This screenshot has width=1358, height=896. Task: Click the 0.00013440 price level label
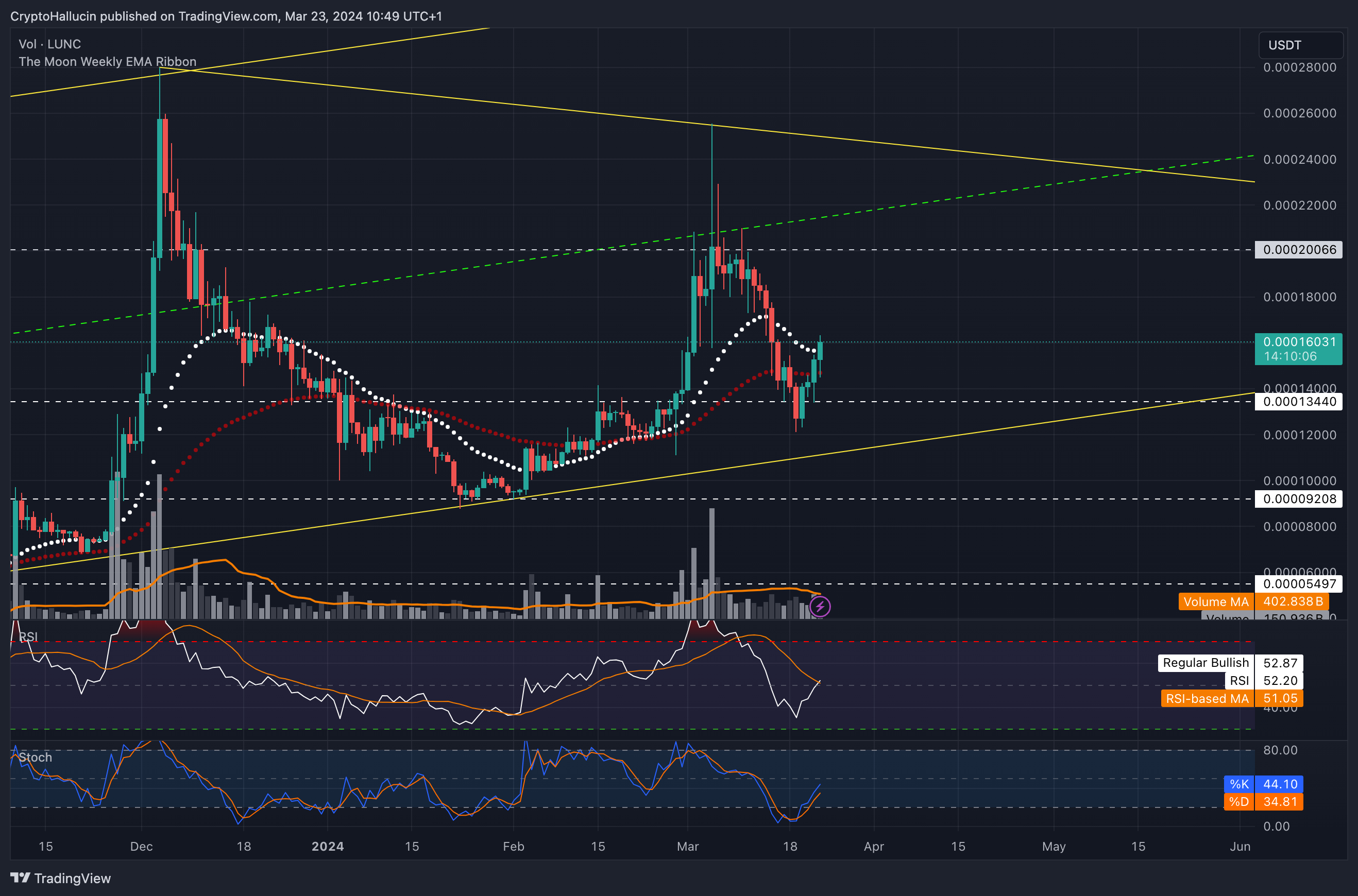[1299, 402]
